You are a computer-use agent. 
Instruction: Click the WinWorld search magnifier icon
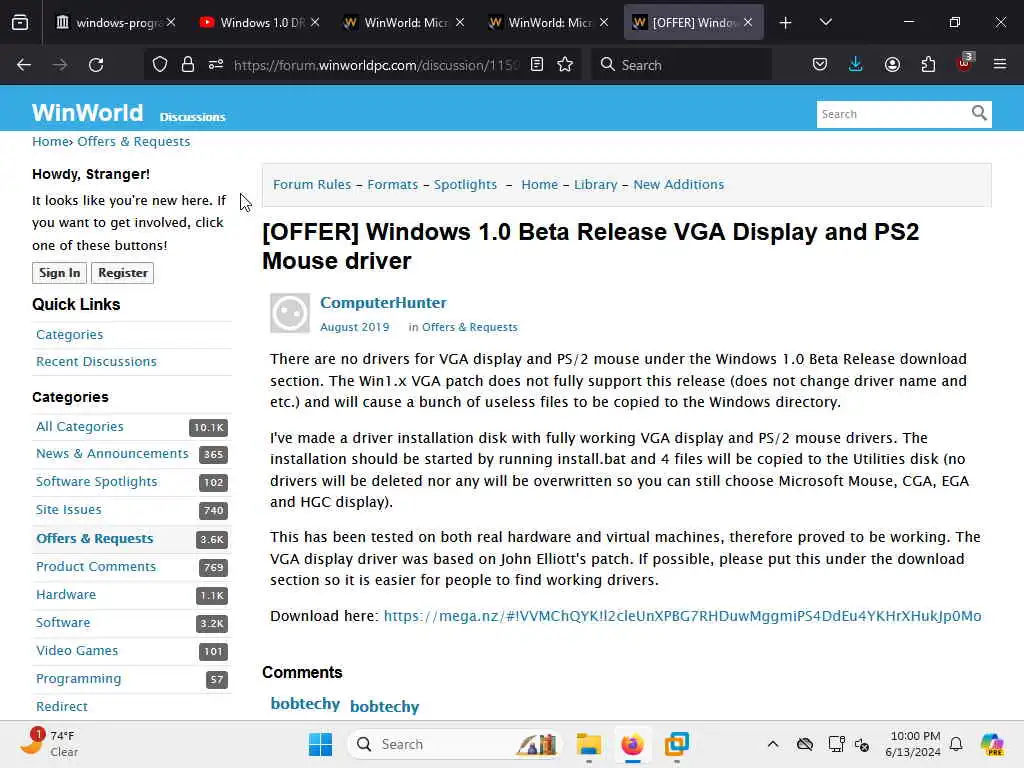tap(979, 114)
